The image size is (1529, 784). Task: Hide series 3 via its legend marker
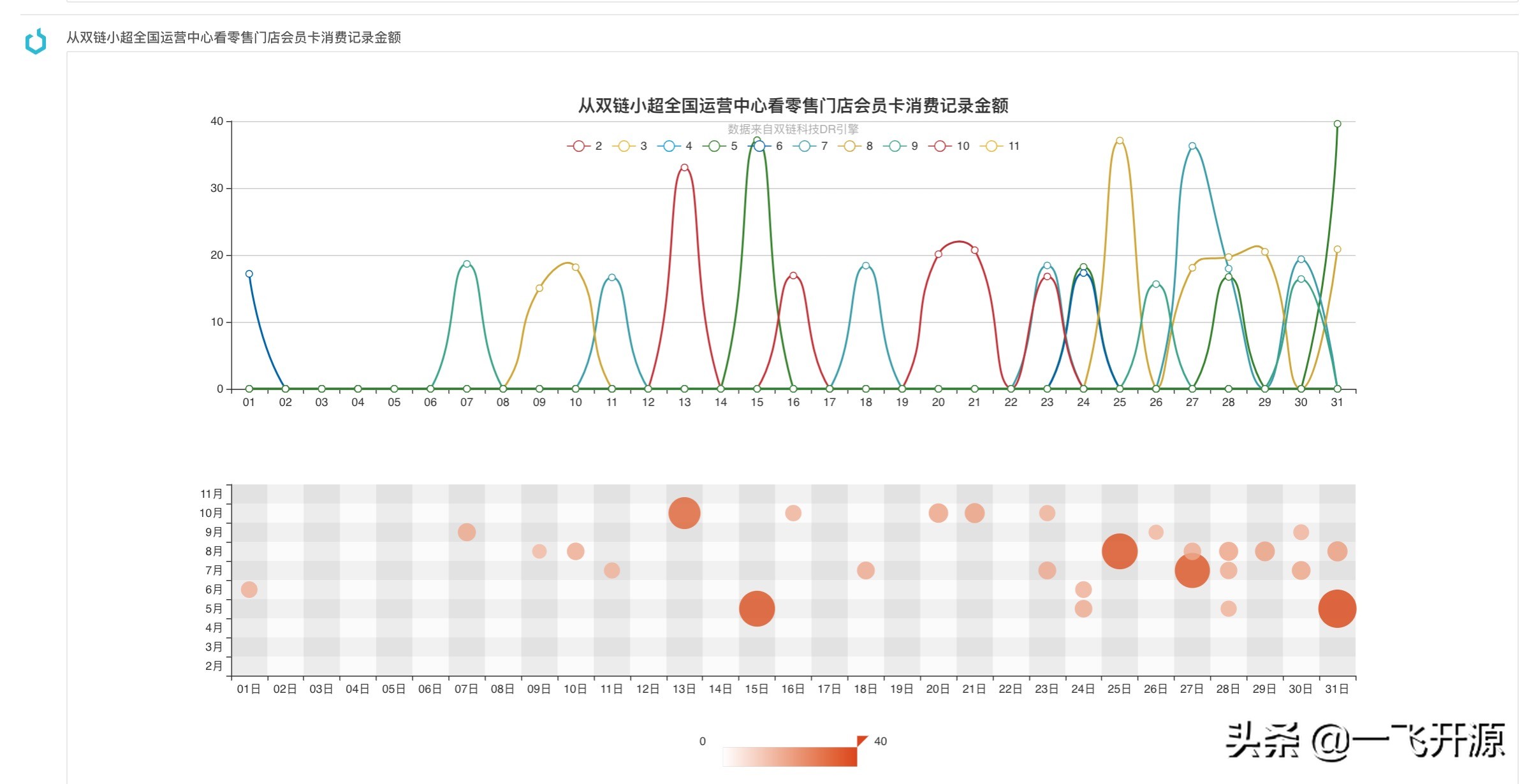click(624, 146)
